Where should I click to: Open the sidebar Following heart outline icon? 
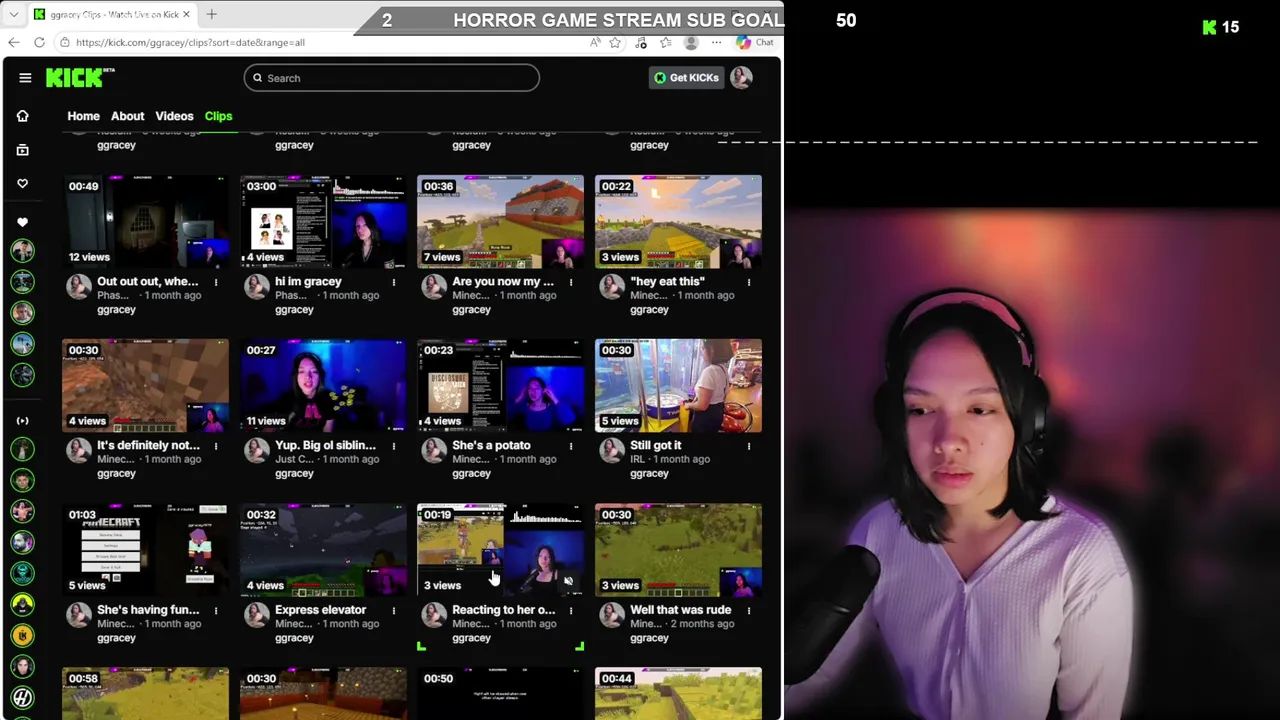[x=22, y=183]
